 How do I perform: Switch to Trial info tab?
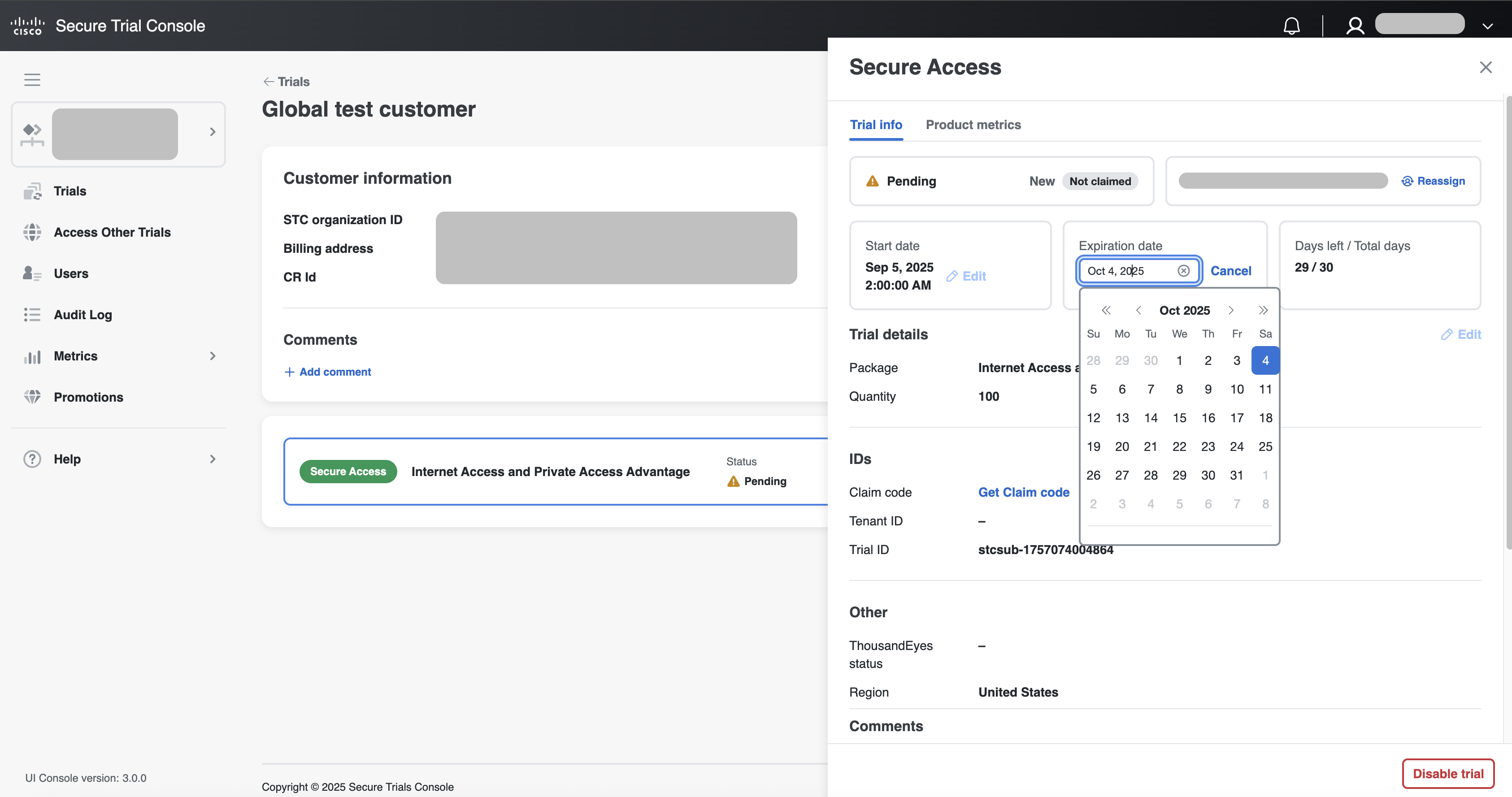(x=876, y=125)
